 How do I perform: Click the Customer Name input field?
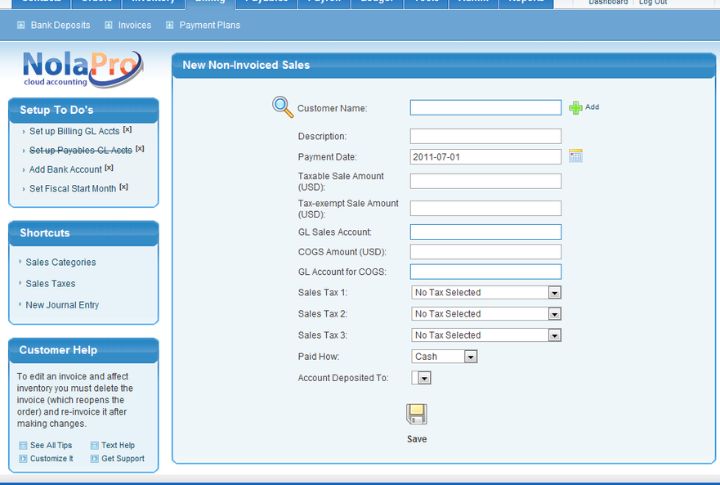pyautogui.click(x=485, y=108)
